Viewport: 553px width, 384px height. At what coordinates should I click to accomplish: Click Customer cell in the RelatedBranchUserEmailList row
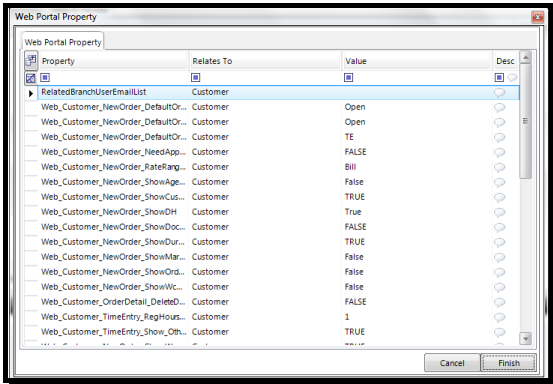tap(265, 92)
